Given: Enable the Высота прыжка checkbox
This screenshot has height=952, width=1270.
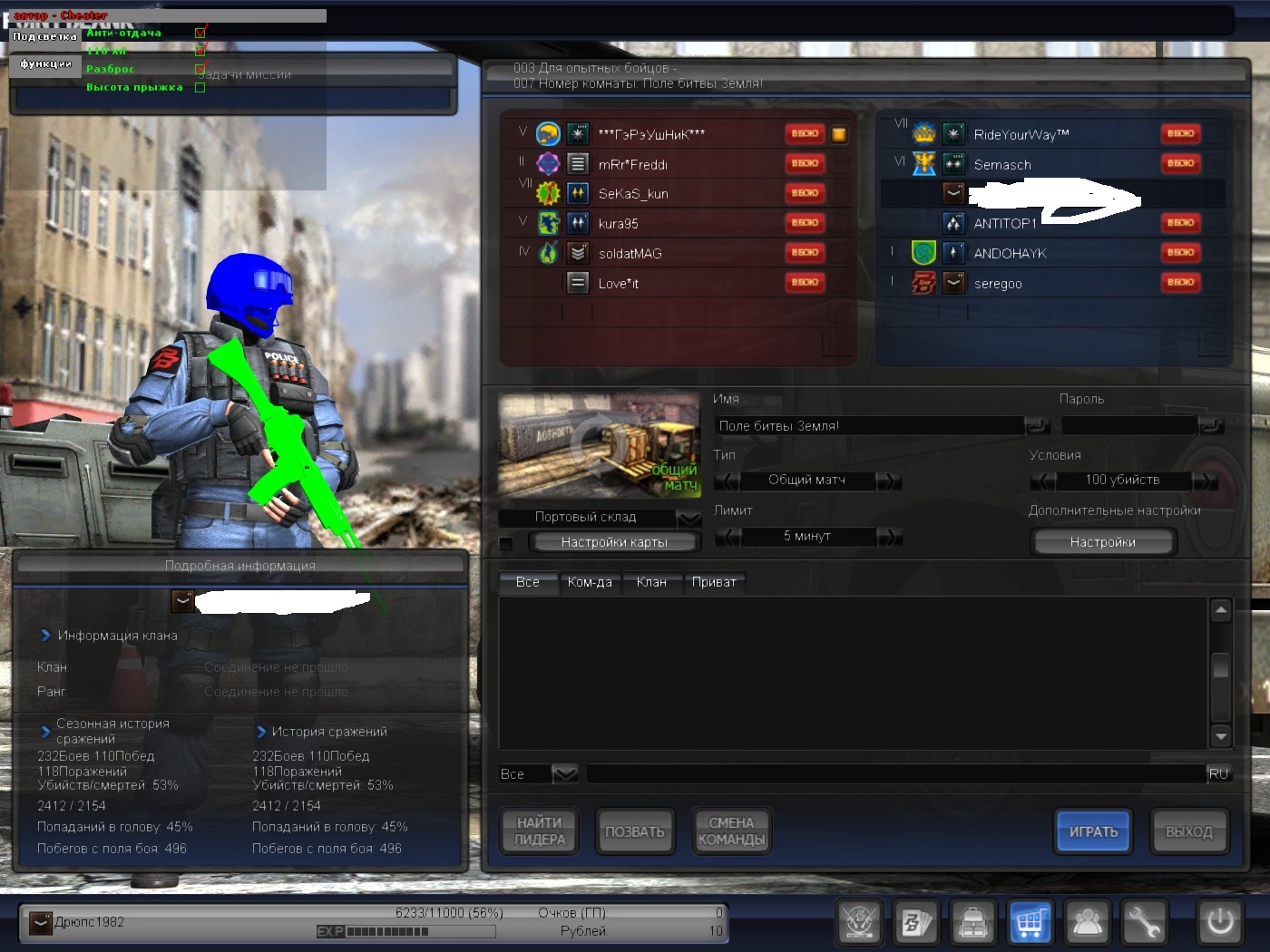Looking at the screenshot, I should [x=200, y=88].
